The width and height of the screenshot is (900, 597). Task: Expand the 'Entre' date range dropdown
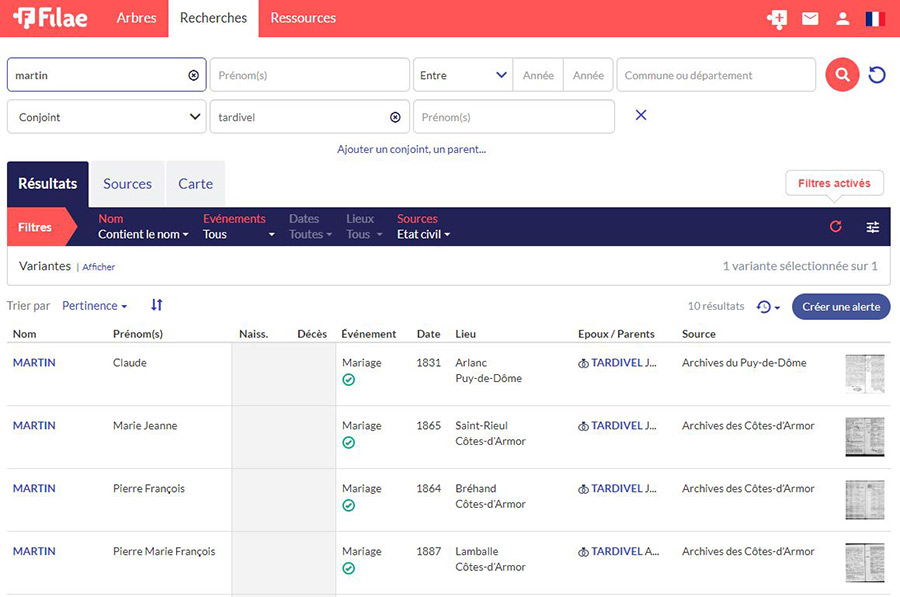(462, 75)
